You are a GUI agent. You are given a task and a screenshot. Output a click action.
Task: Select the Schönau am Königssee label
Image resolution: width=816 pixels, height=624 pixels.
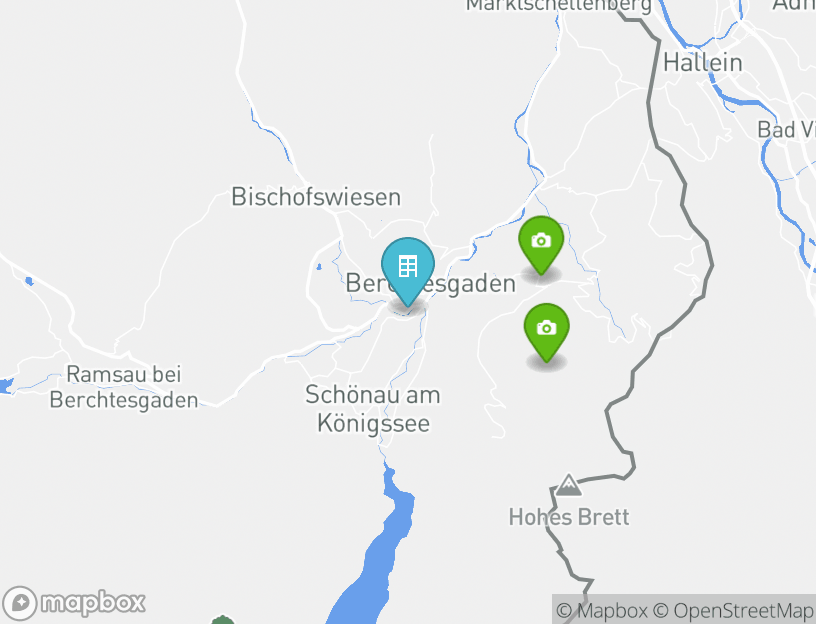[x=373, y=408]
